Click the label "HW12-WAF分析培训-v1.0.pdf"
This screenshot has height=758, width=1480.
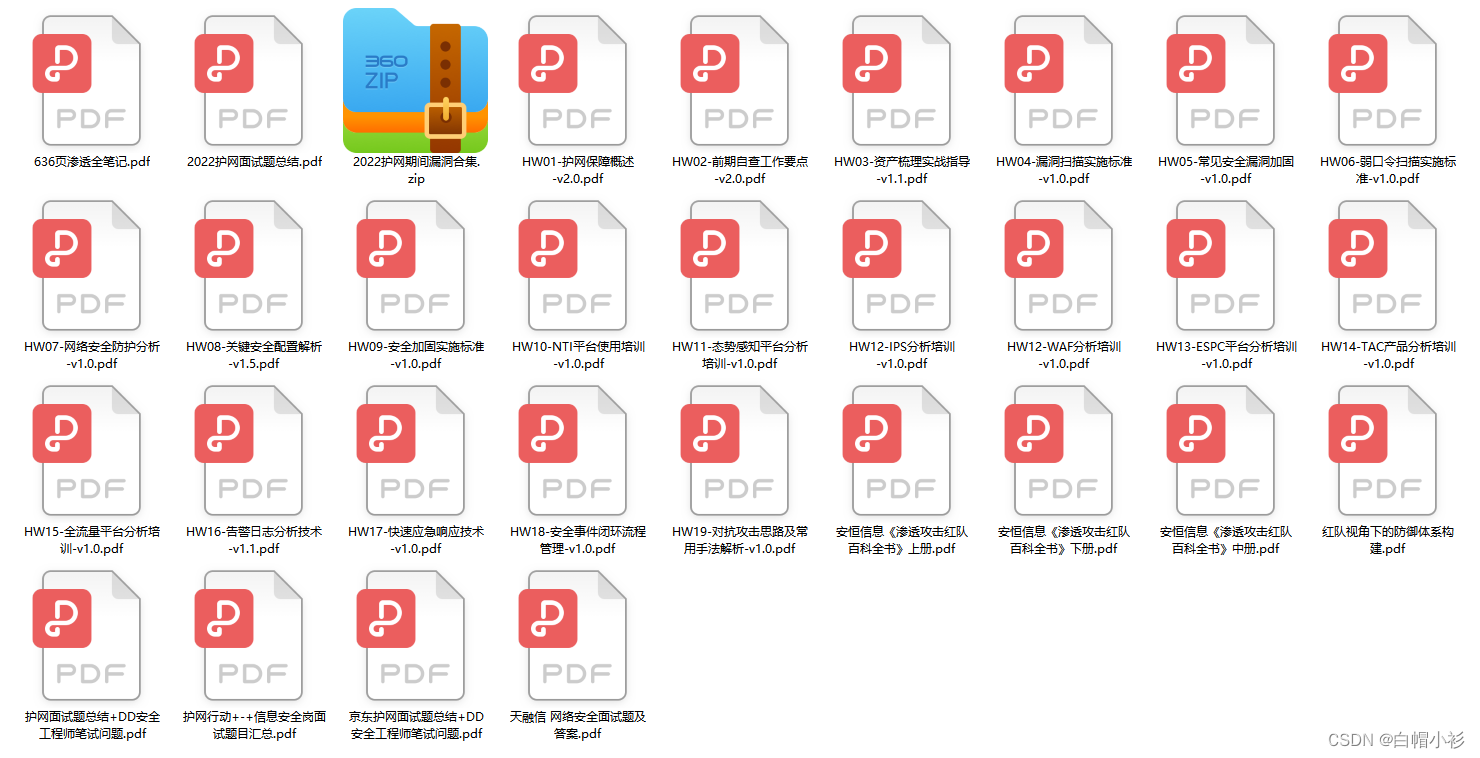(1064, 355)
